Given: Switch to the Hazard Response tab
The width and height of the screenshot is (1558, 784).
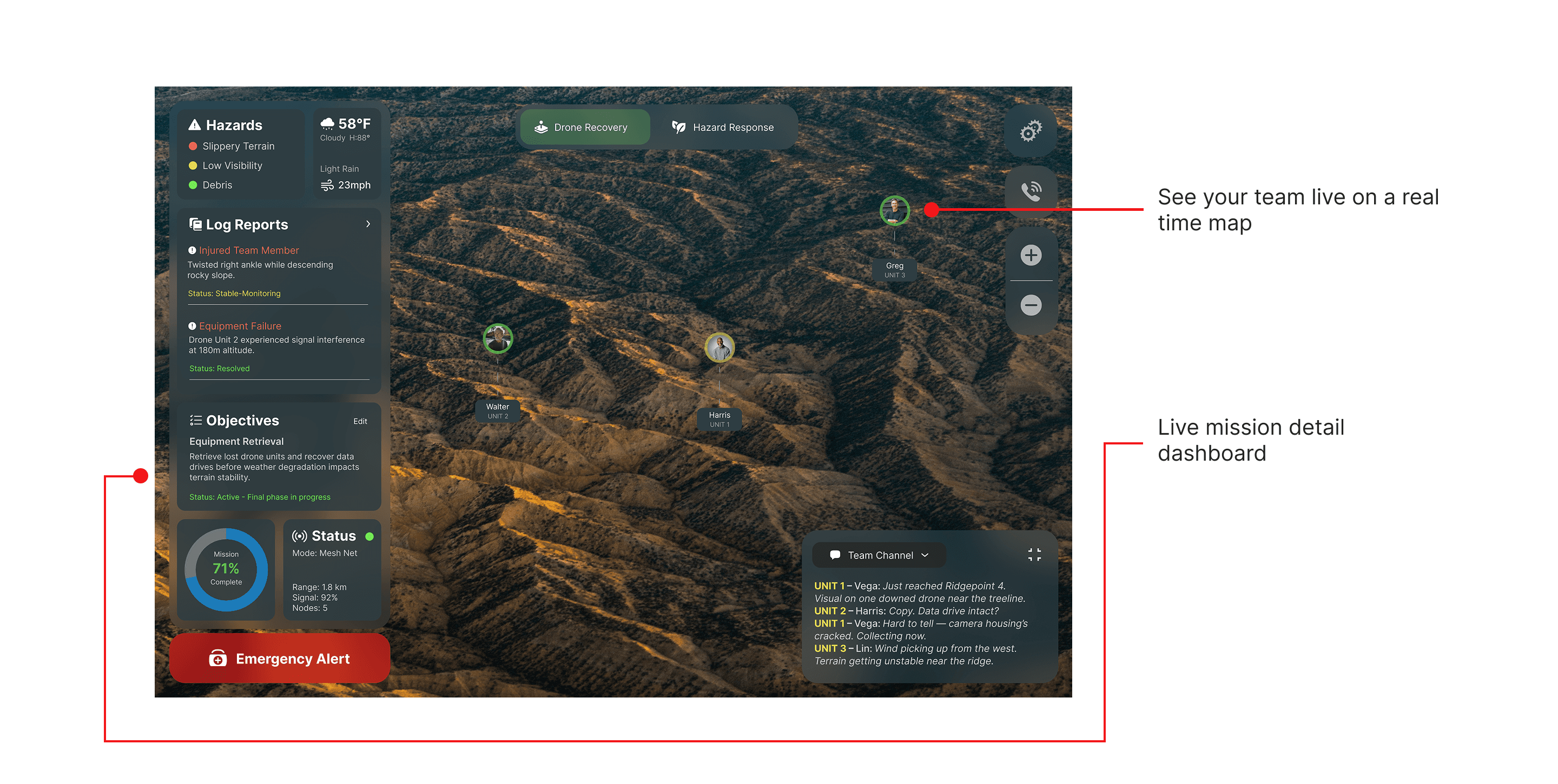Looking at the screenshot, I should (723, 128).
